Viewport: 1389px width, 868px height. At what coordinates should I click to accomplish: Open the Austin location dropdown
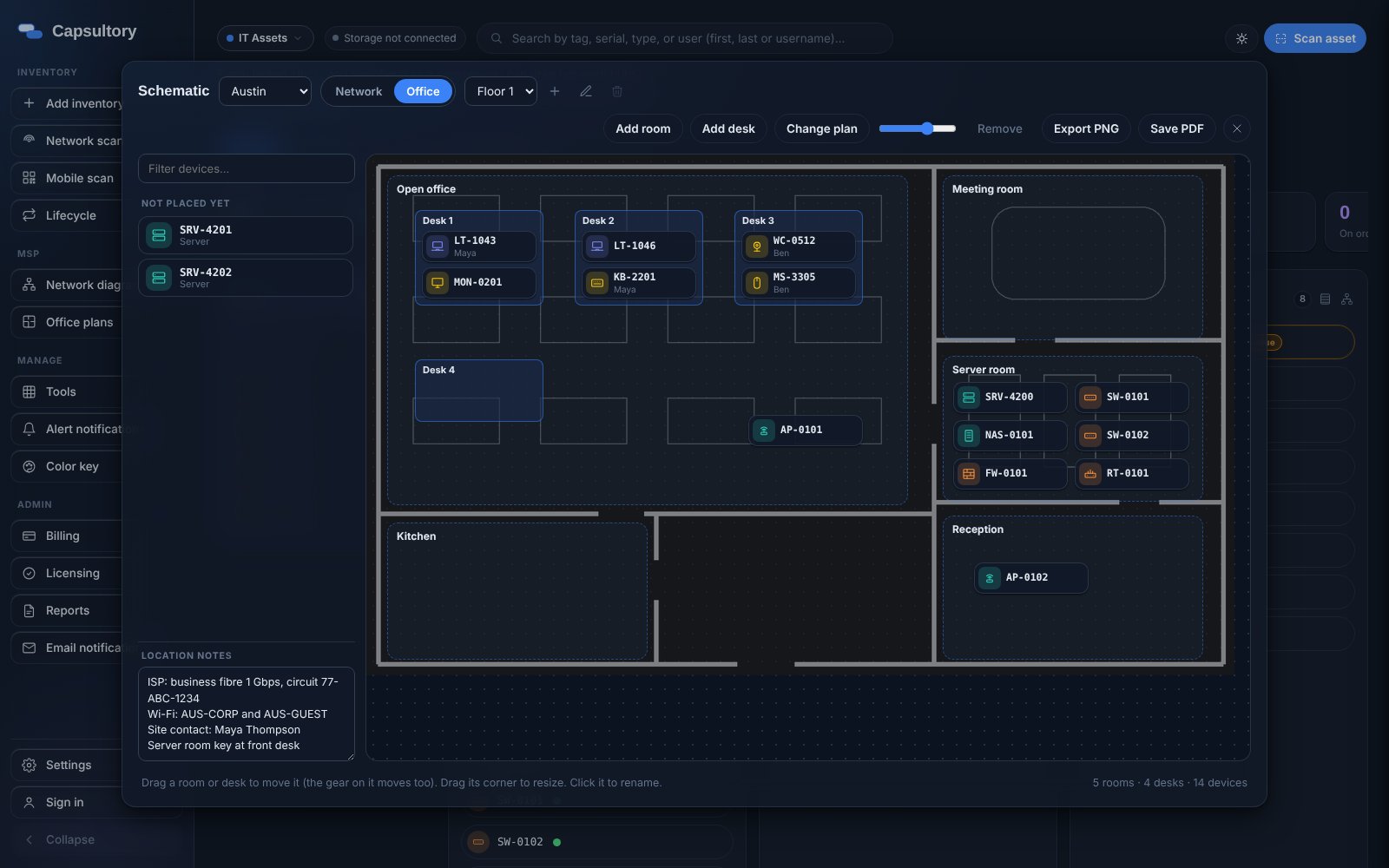coord(265,91)
